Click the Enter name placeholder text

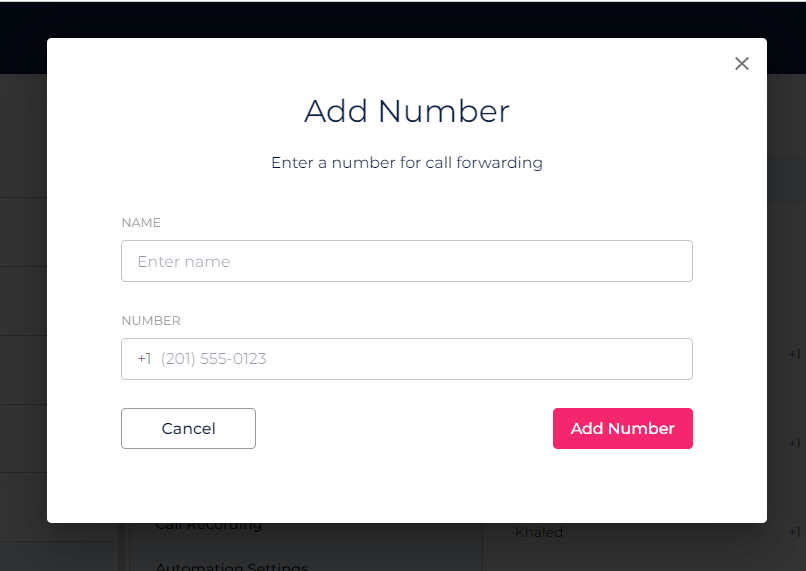(184, 262)
